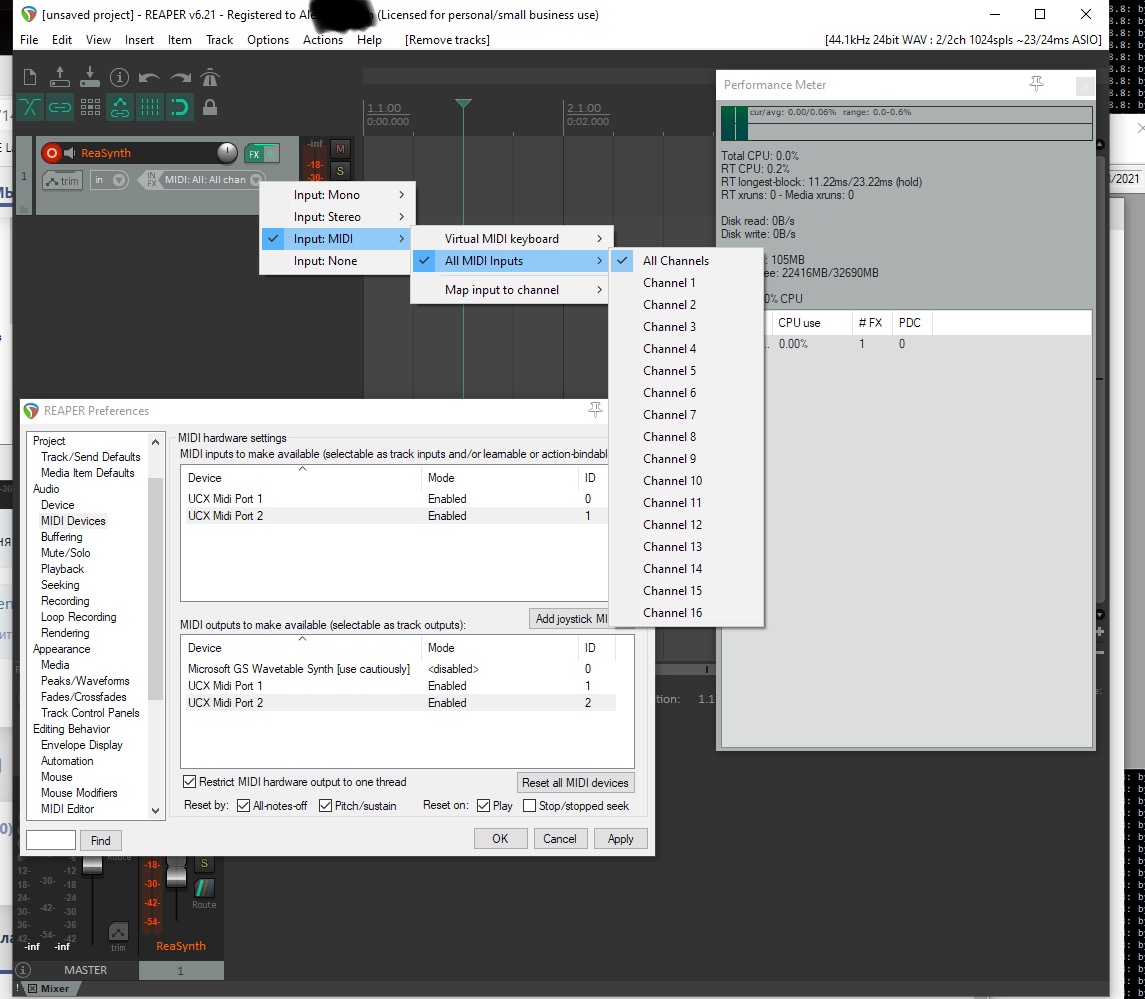Click the Open project upload-arrow icon
Screen dimensions: 1145x999
coord(60,77)
